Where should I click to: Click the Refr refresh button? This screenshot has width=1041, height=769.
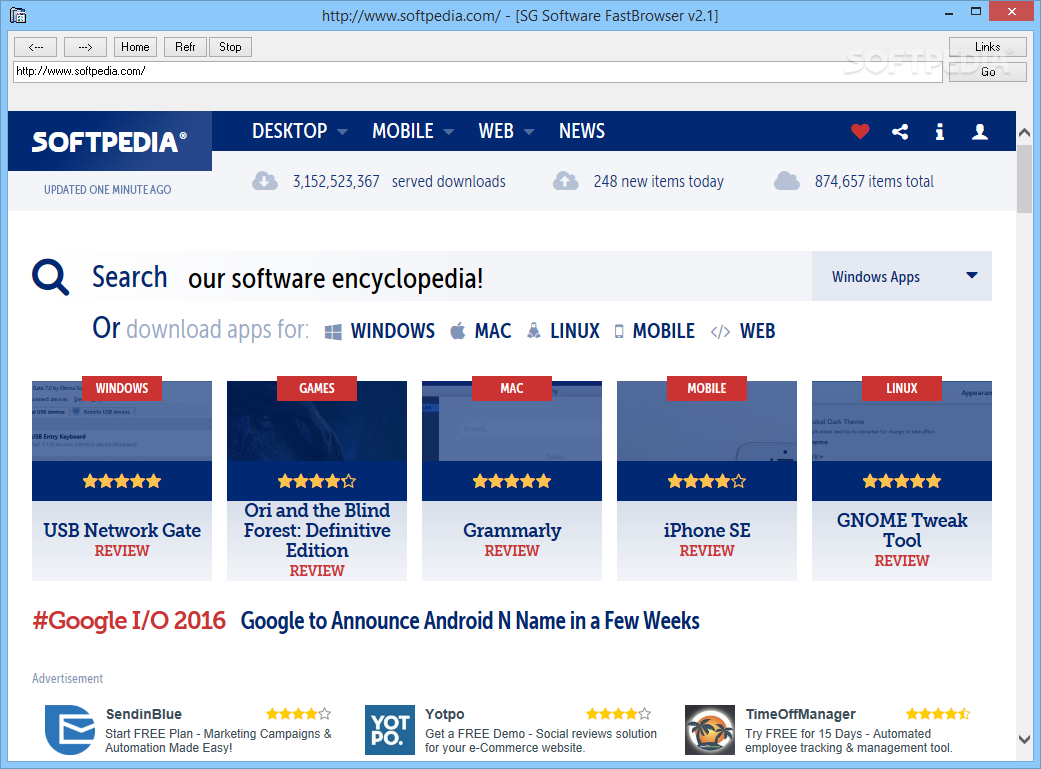click(185, 47)
